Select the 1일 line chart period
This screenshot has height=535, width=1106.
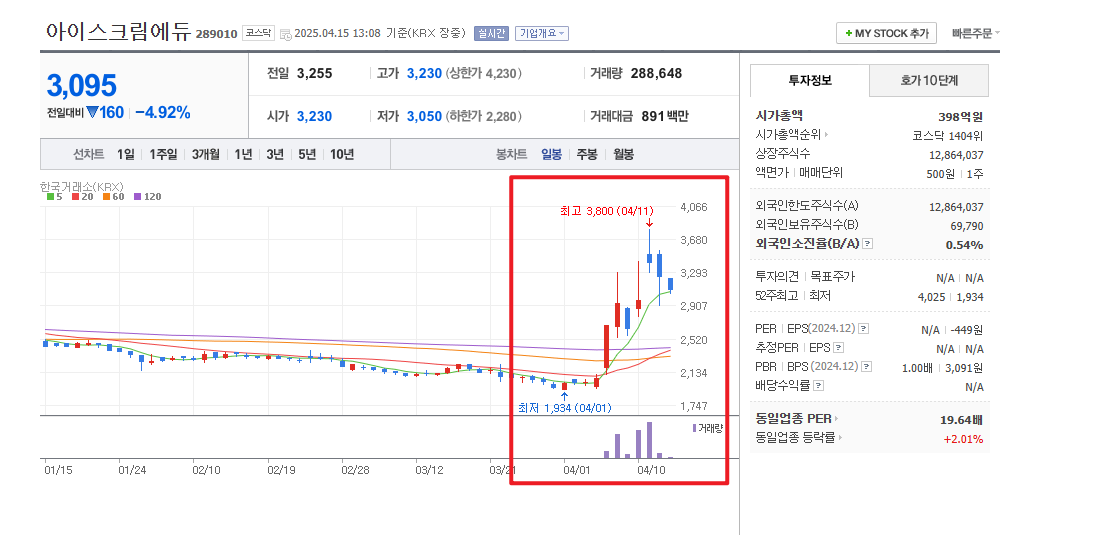coord(126,154)
